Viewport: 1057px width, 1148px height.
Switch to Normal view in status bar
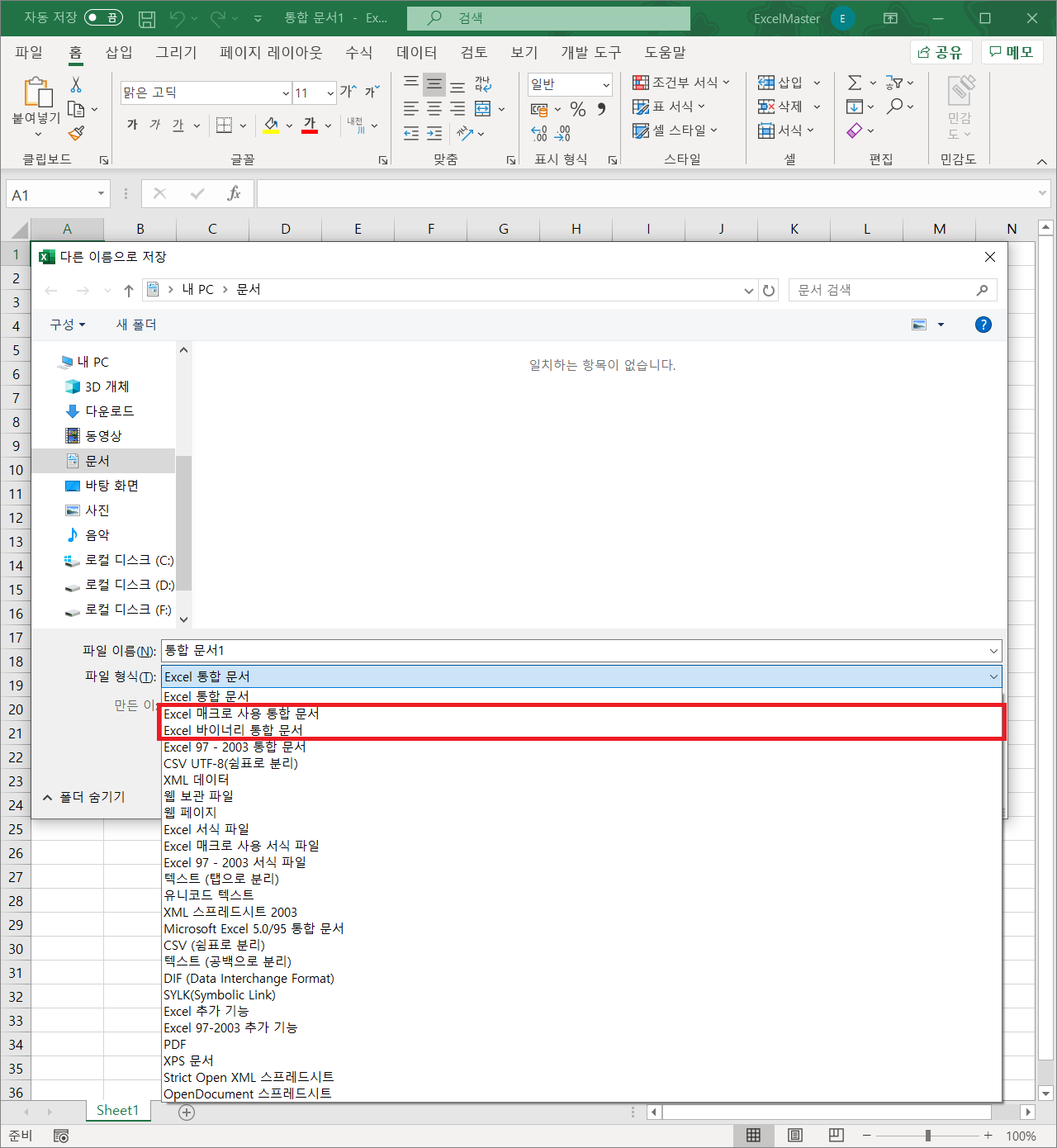click(754, 1136)
